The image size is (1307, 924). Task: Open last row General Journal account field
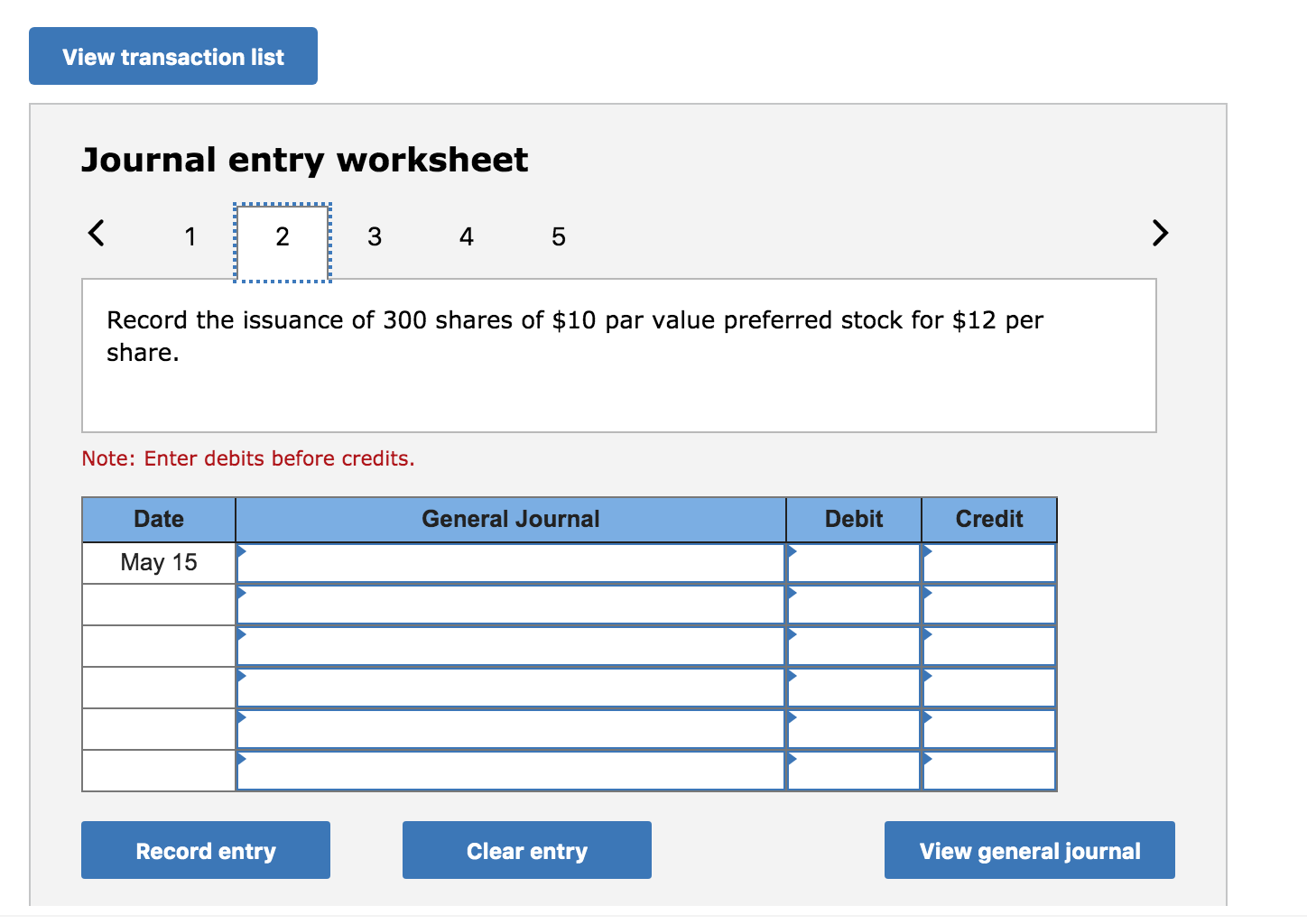(511, 771)
